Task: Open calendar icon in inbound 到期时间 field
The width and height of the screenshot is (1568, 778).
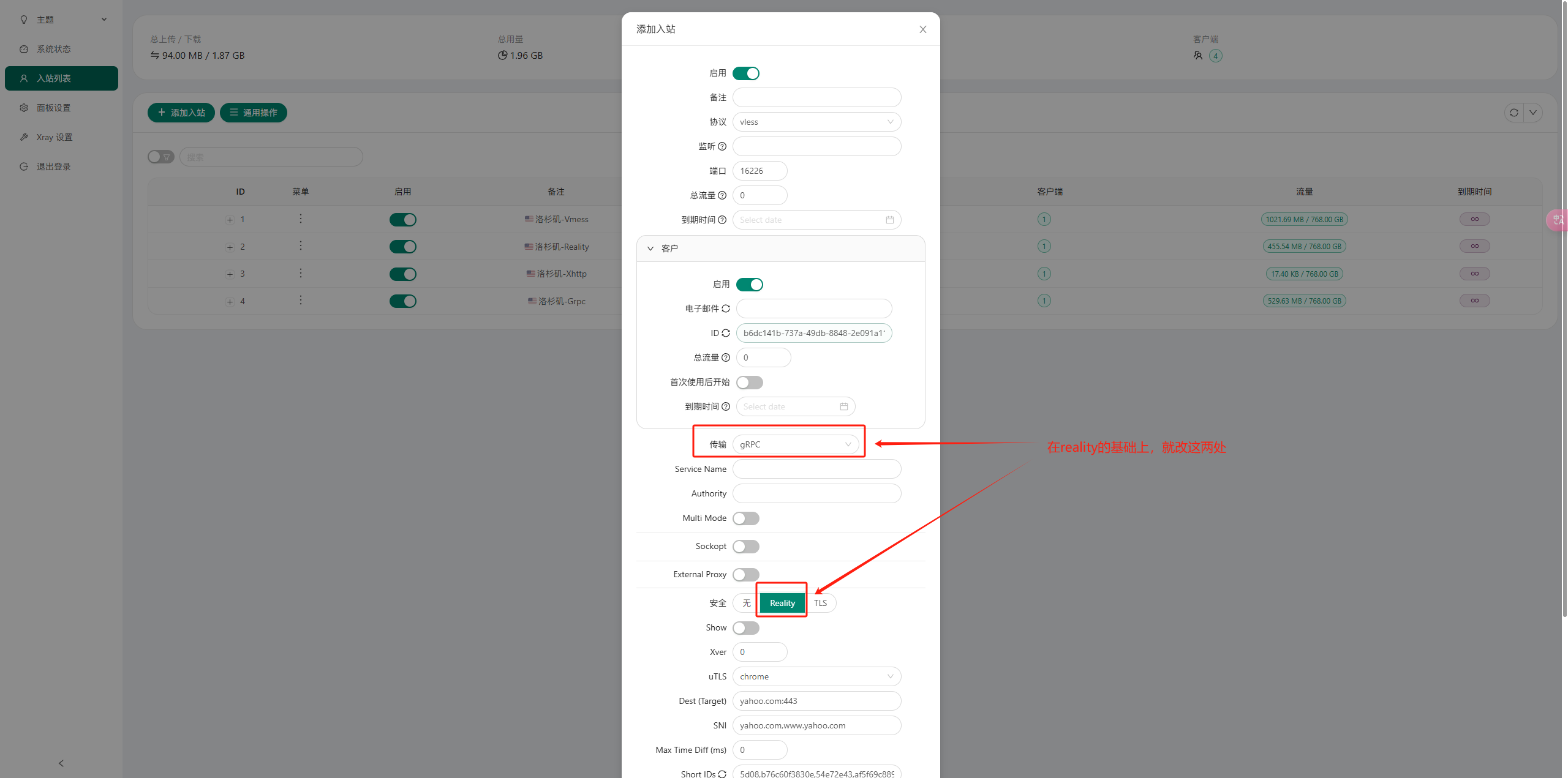Action: tap(889, 220)
